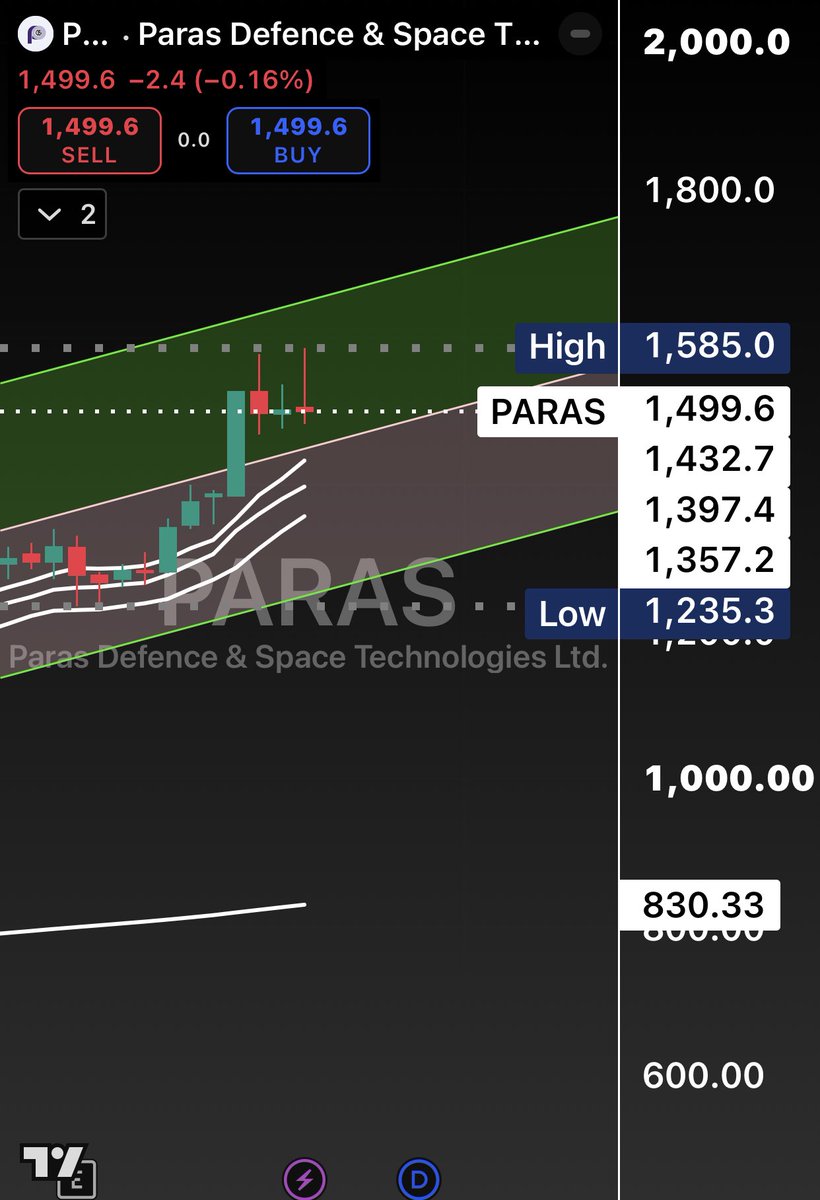Select the High 1,585.0 price label

click(653, 346)
